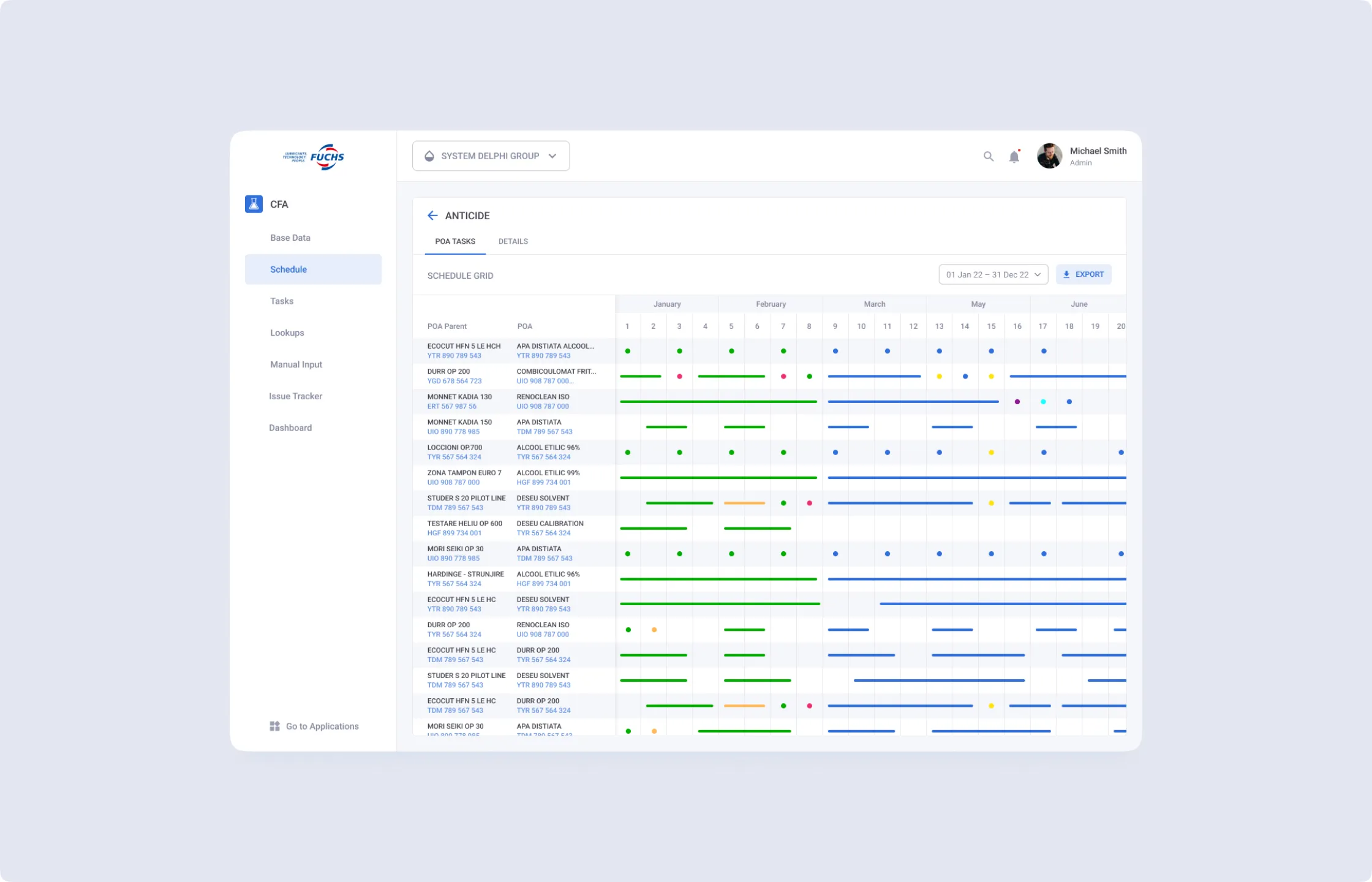Click the droplet icon in SYSTEM DELPHI GROUP selector
1372x882 pixels.
pyautogui.click(x=429, y=156)
